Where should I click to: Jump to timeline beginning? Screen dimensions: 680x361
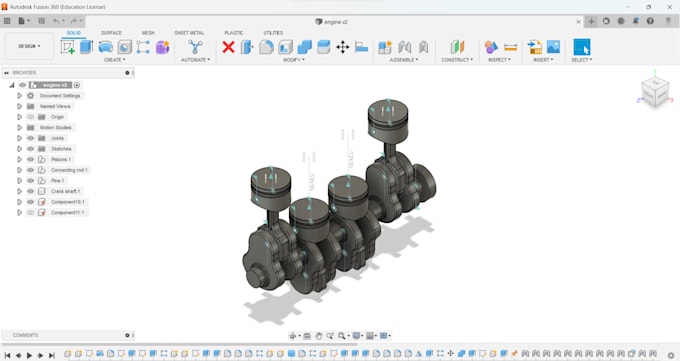click(8, 355)
